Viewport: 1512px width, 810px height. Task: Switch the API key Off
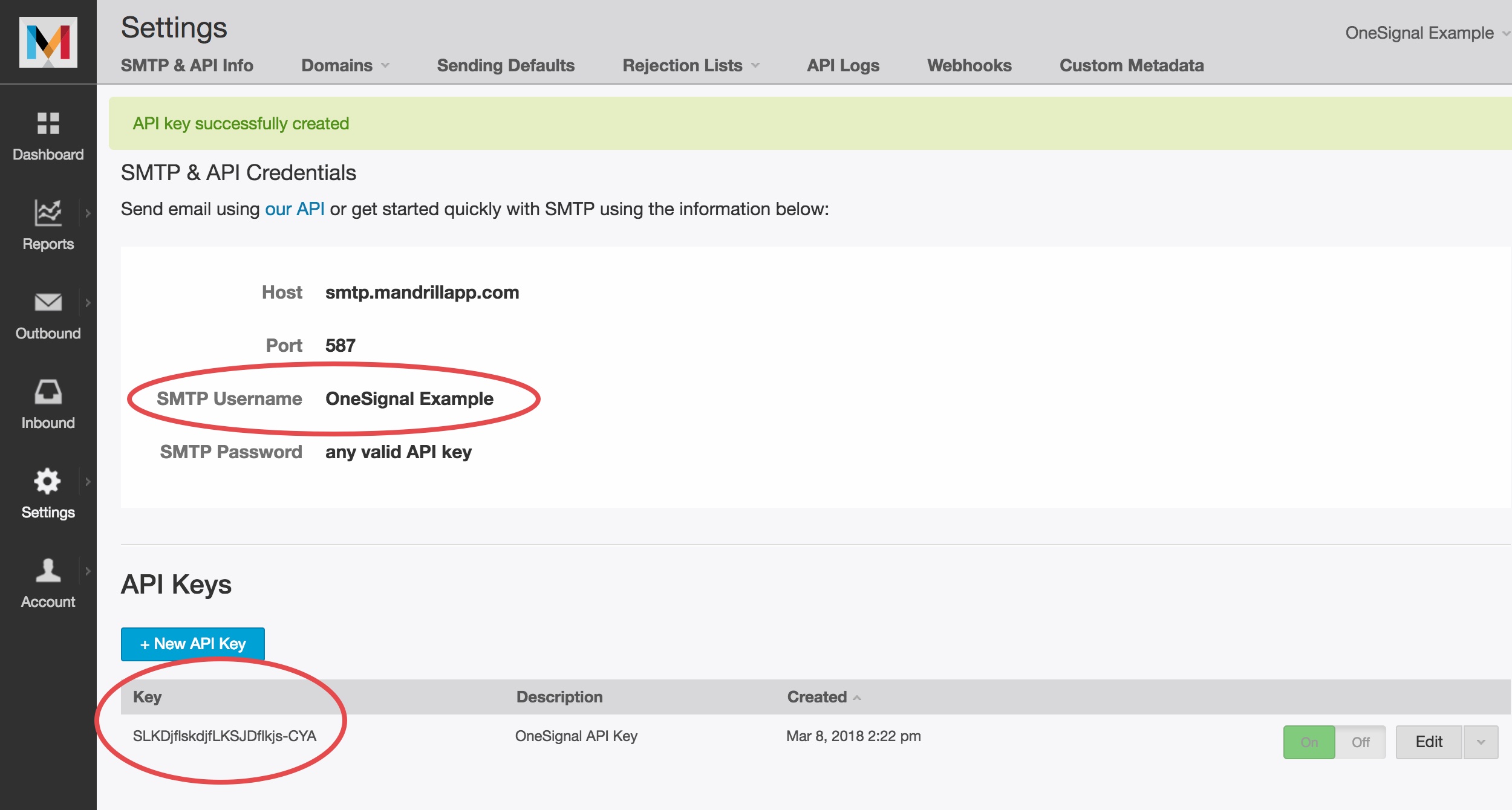click(x=1360, y=742)
